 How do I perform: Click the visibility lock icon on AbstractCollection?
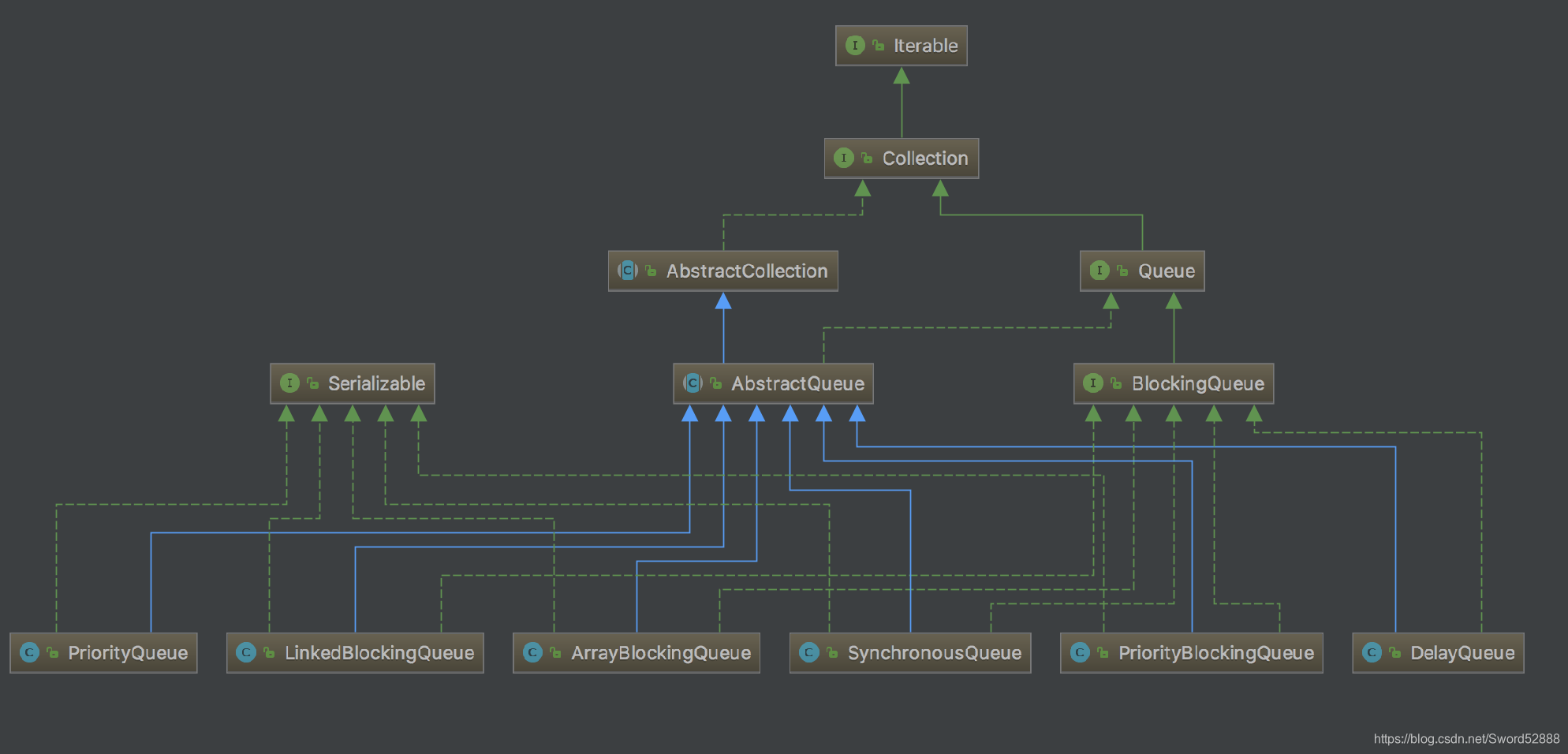pos(651,271)
